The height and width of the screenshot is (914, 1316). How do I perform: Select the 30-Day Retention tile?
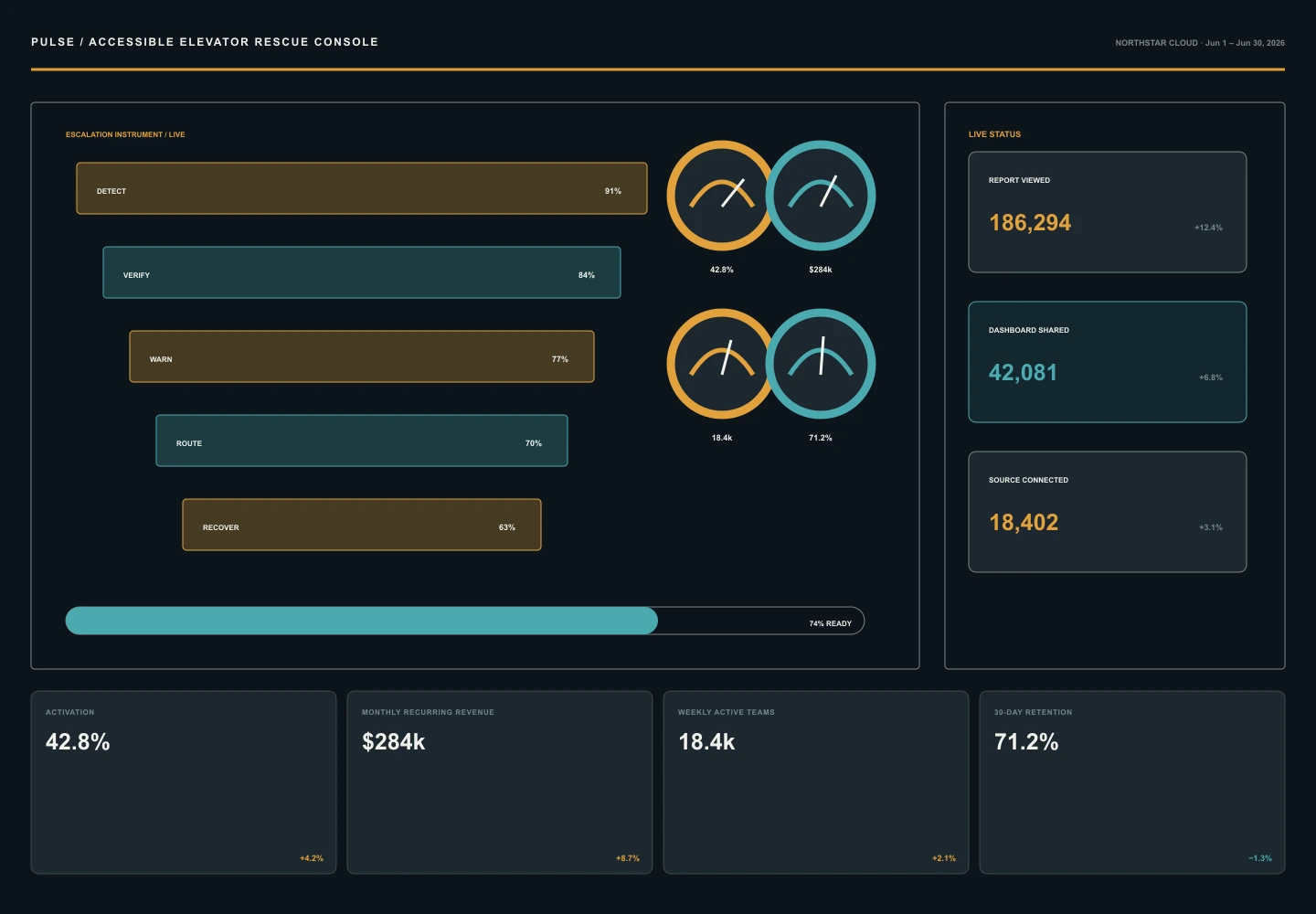tap(1132, 782)
